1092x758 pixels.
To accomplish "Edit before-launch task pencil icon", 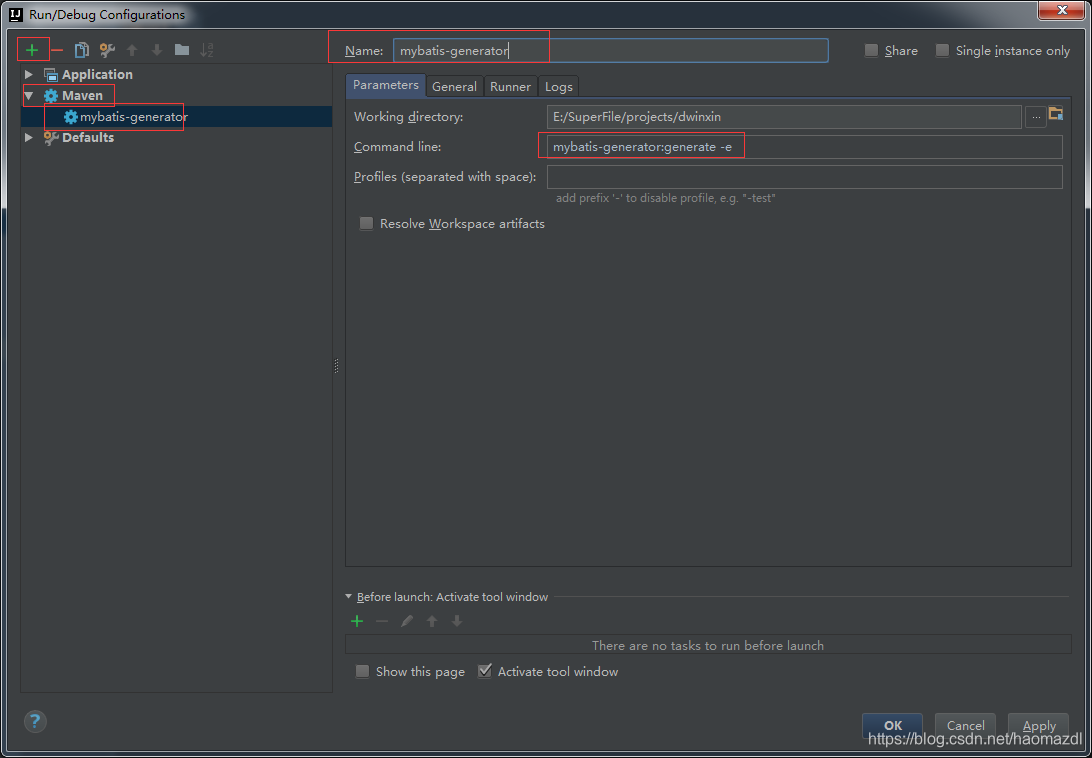I will click(407, 621).
